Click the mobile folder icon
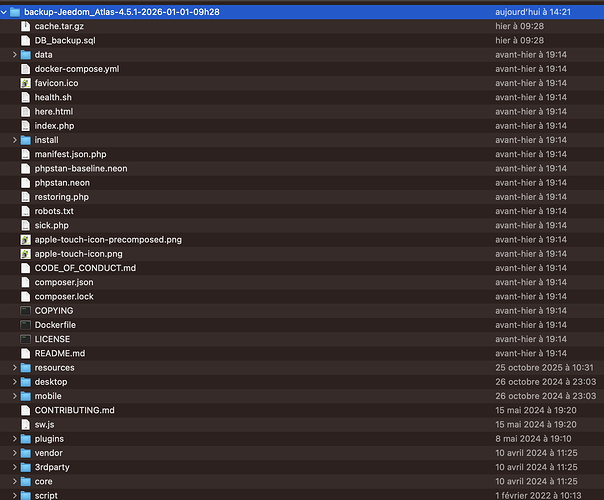 click(25, 396)
